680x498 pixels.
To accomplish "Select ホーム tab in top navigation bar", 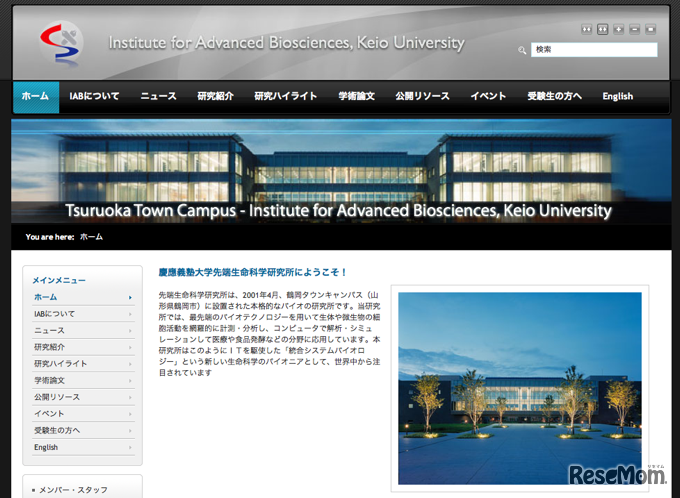I will tap(36, 97).
